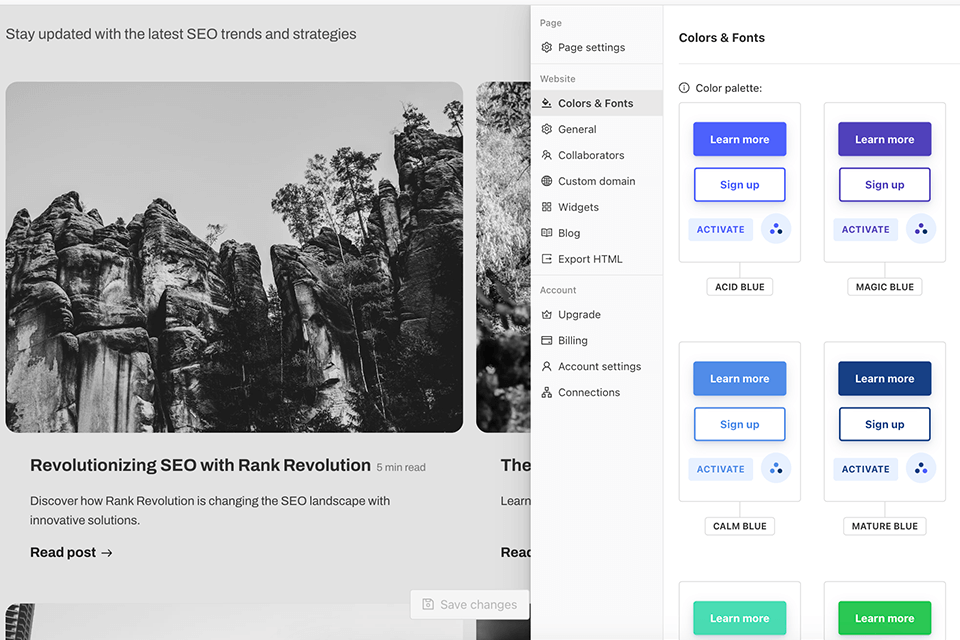Click Acid Blue Learn more swatch button
The height and width of the screenshot is (640, 960).
point(740,139)
